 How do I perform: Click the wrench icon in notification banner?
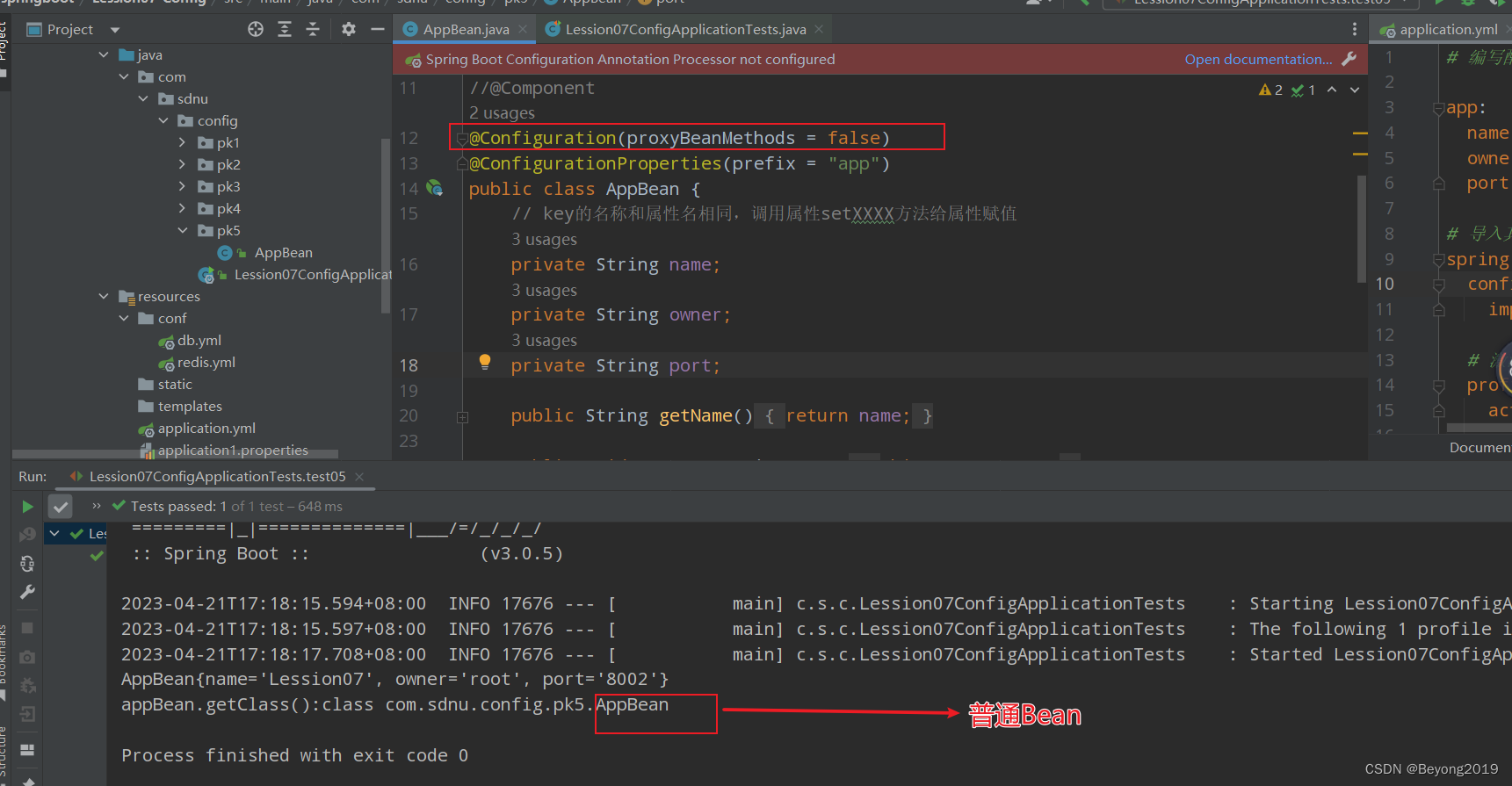pyautogui.click(x=1349, y=59)
